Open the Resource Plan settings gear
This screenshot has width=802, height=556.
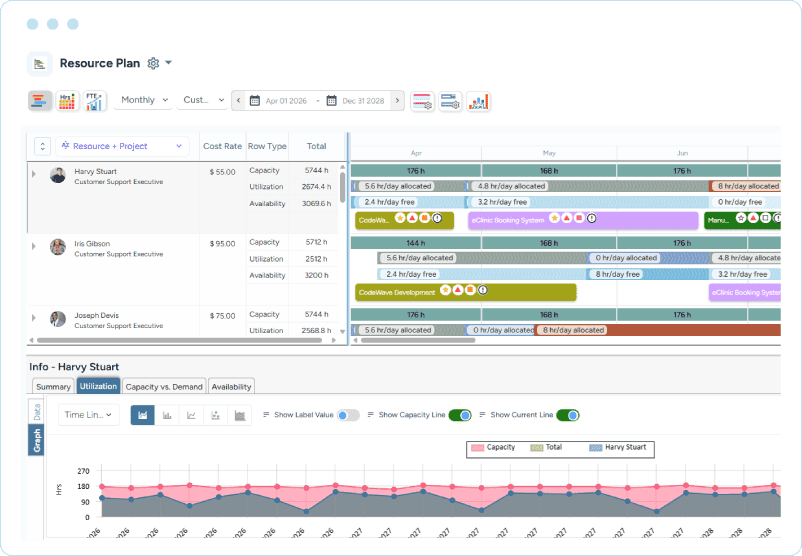coord(153,63)
